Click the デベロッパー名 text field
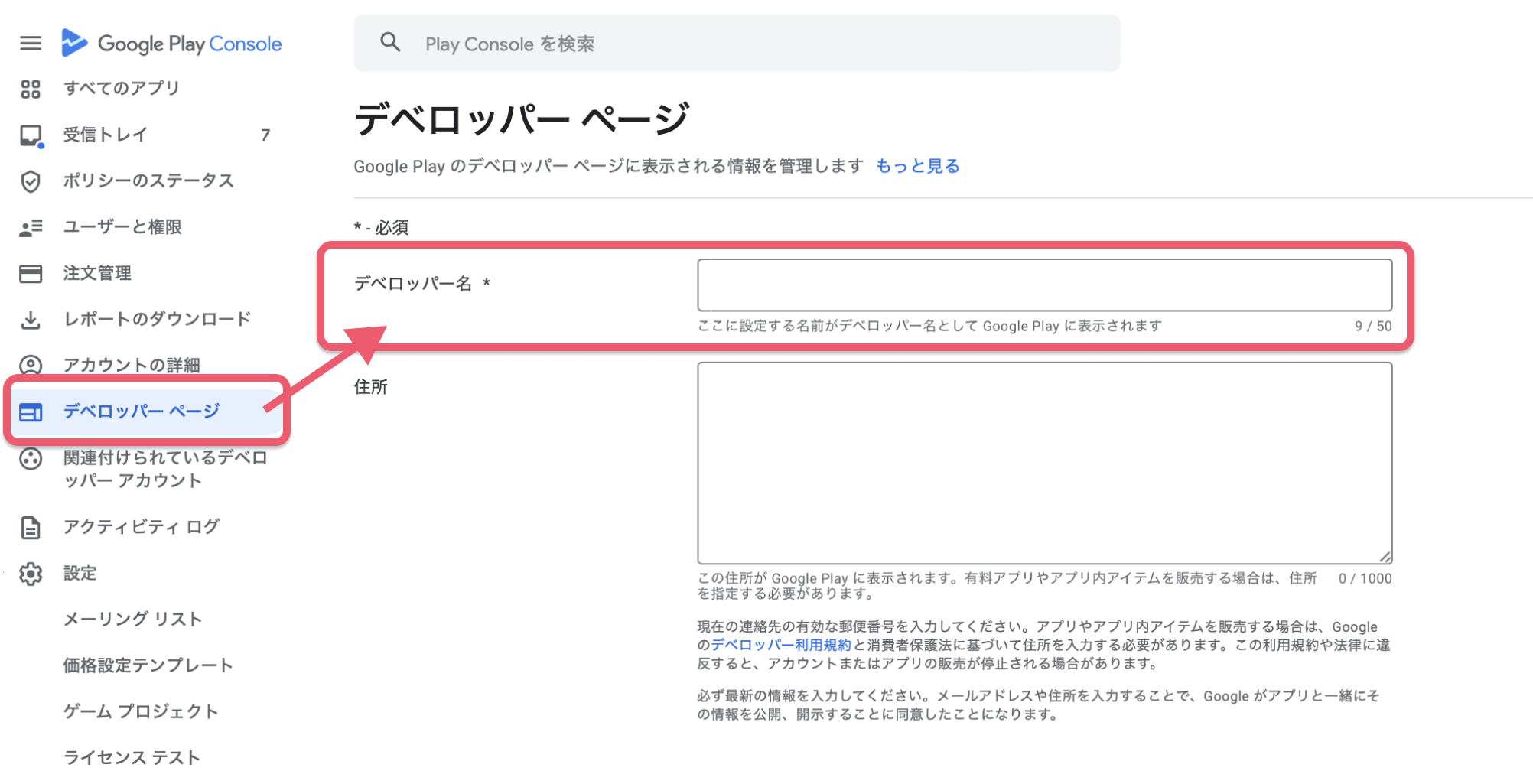Screen dimensions: 1533x784 pos(1044,285)
